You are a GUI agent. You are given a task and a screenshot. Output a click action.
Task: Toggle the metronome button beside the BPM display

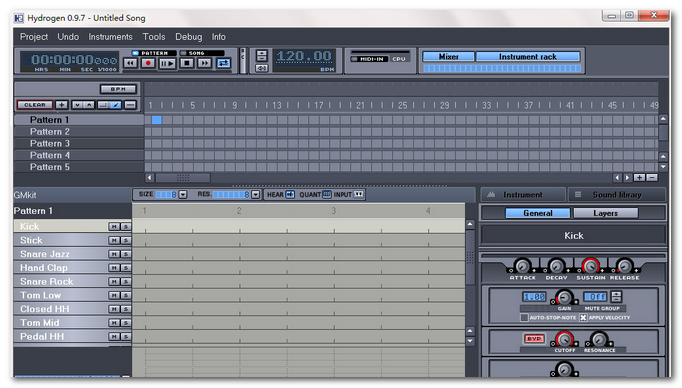point(261,68)
